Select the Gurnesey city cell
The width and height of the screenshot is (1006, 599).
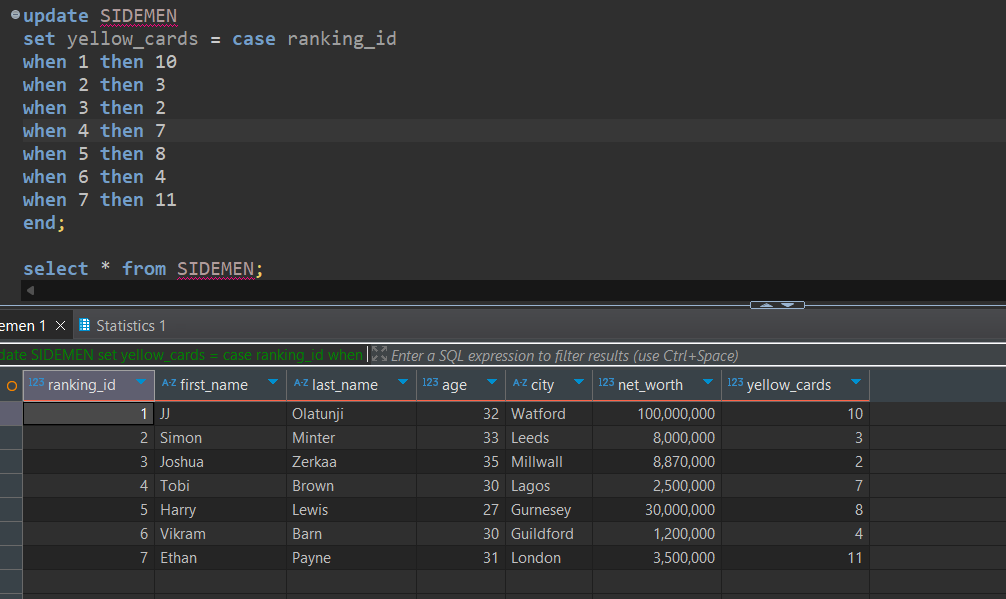pyautogui.click(x=549, y=510)
